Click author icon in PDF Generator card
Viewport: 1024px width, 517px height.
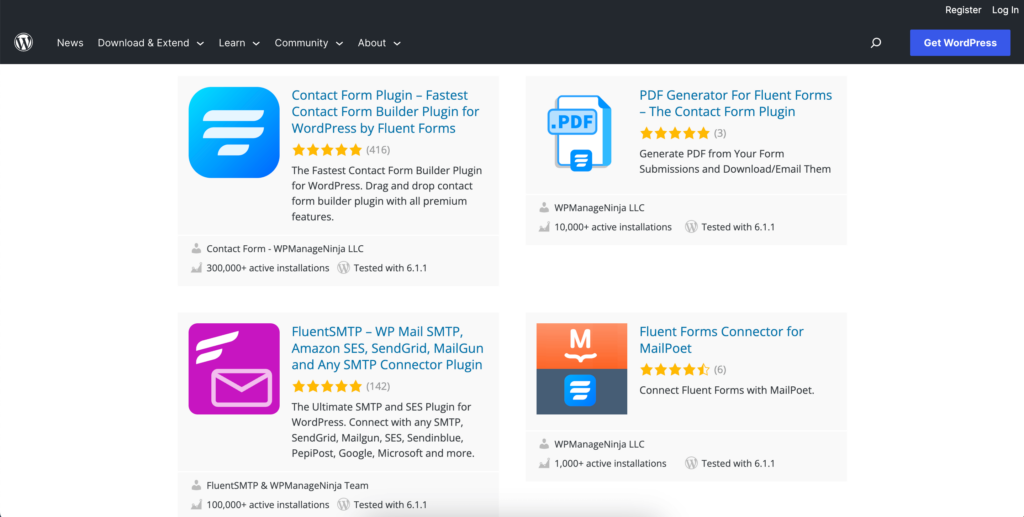pos(544,208)
